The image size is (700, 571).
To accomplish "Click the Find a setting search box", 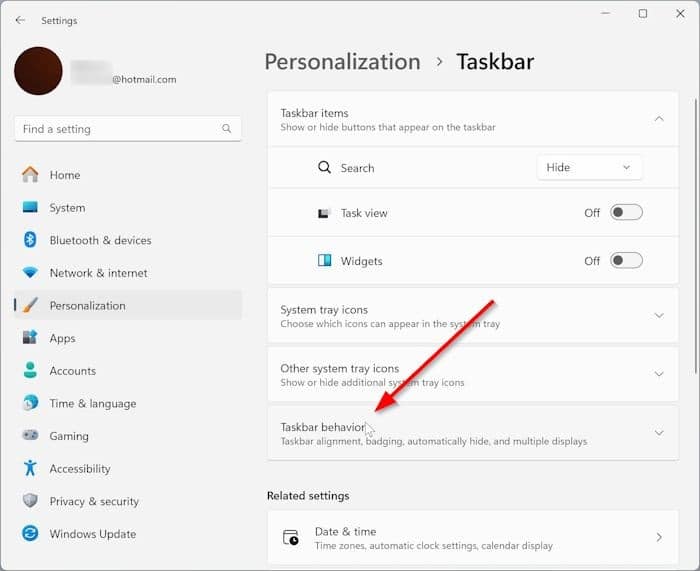I will tap(120, 129).
